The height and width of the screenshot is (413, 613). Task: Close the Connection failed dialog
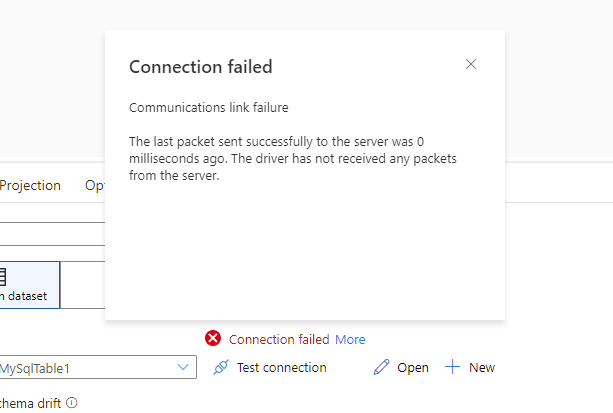[471, 64]
